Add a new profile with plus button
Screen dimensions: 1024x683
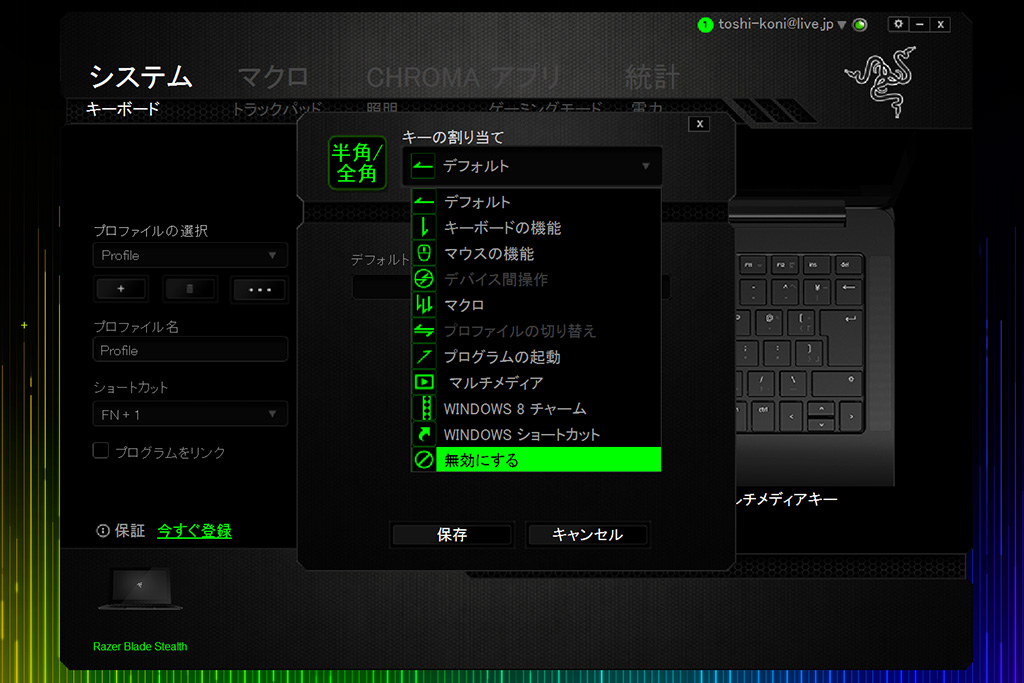pyautogui.click(x=121, y=289)
